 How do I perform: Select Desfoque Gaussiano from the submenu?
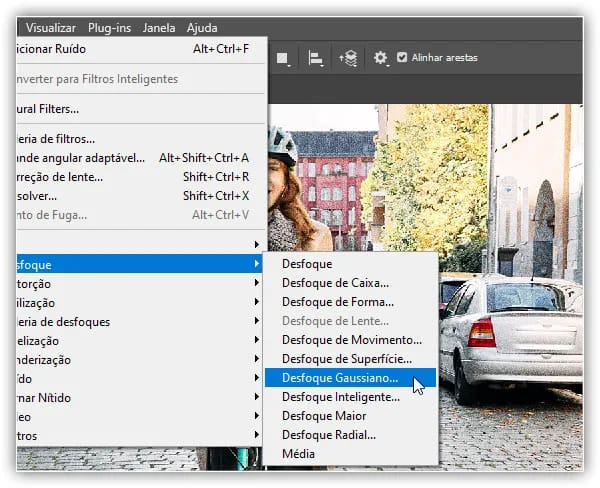(340, 378)
